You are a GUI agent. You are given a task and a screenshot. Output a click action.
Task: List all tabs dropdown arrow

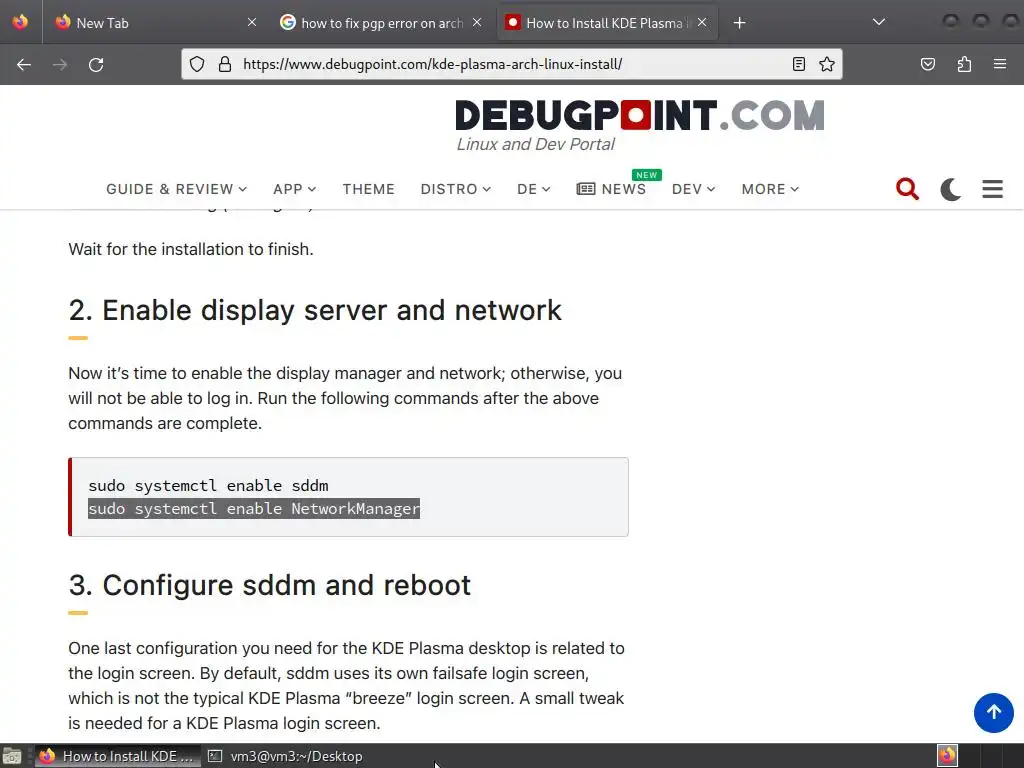click(879, 22)
